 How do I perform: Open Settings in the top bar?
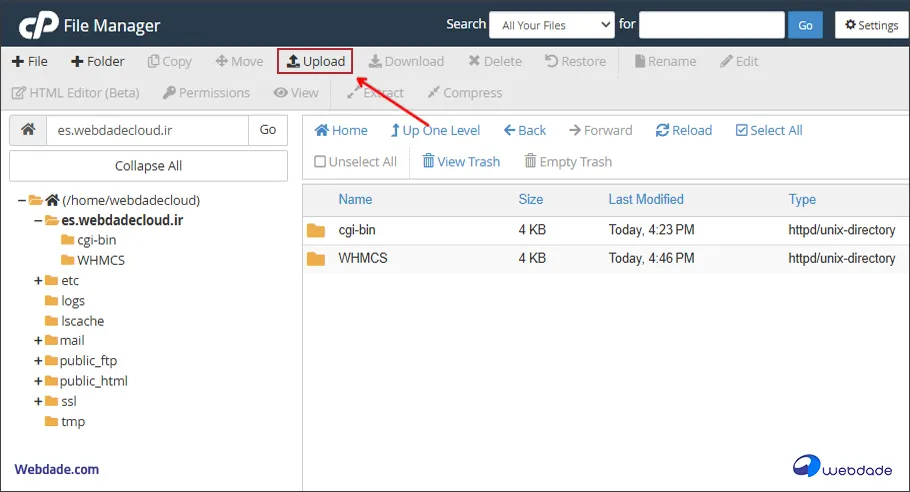867,25
